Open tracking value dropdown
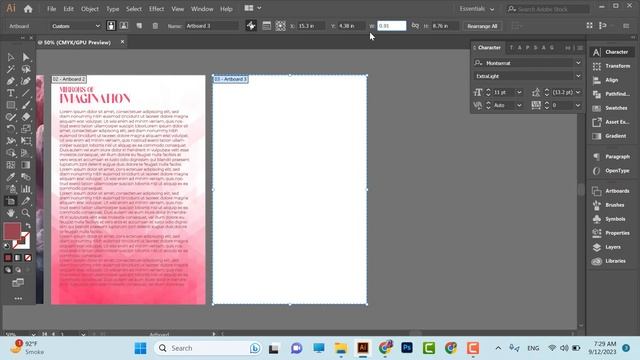This screenshot has width=640, height=360. pyautogui.click(x=578, y=105)
